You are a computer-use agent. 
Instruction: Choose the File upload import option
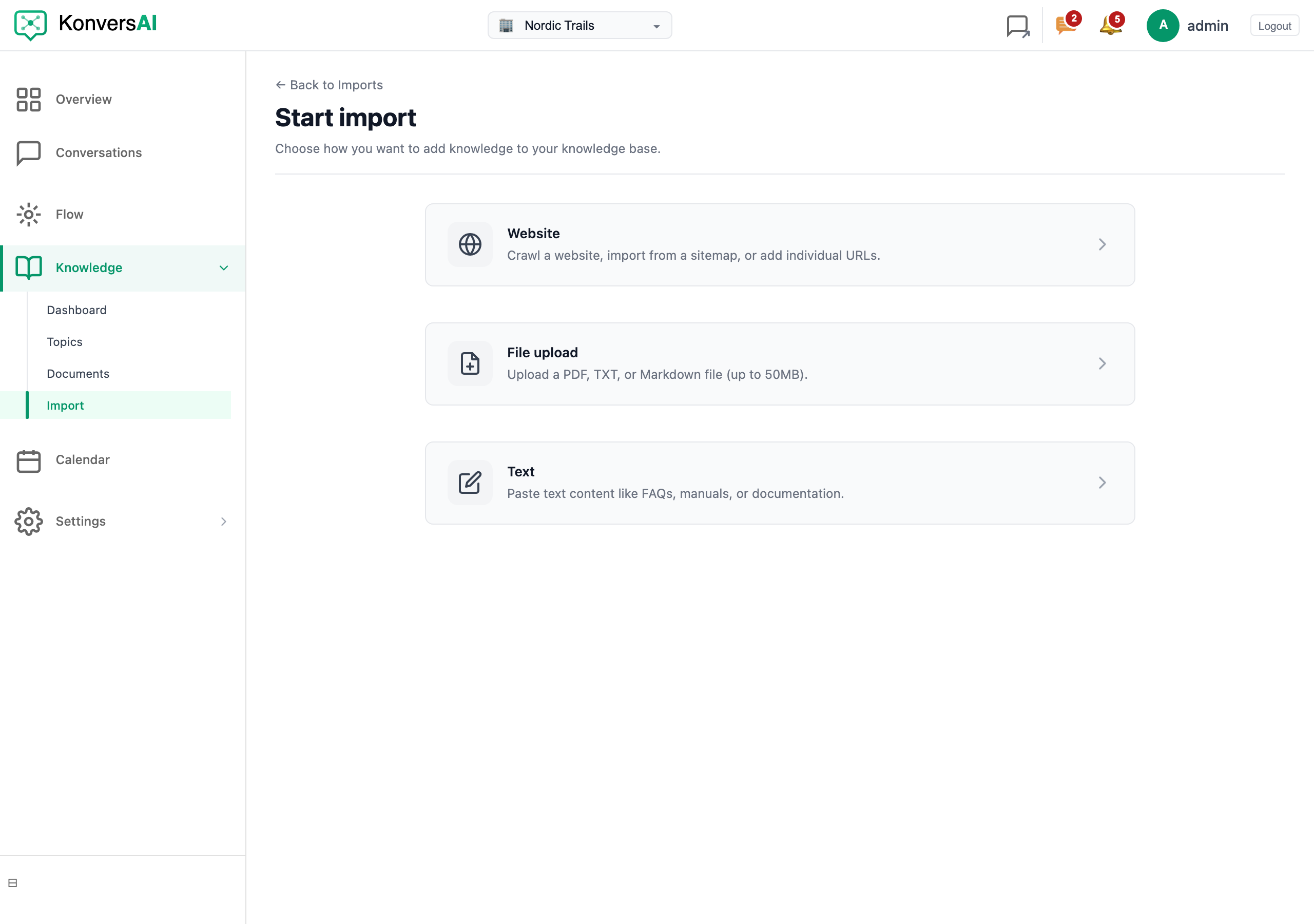point(780,363)
